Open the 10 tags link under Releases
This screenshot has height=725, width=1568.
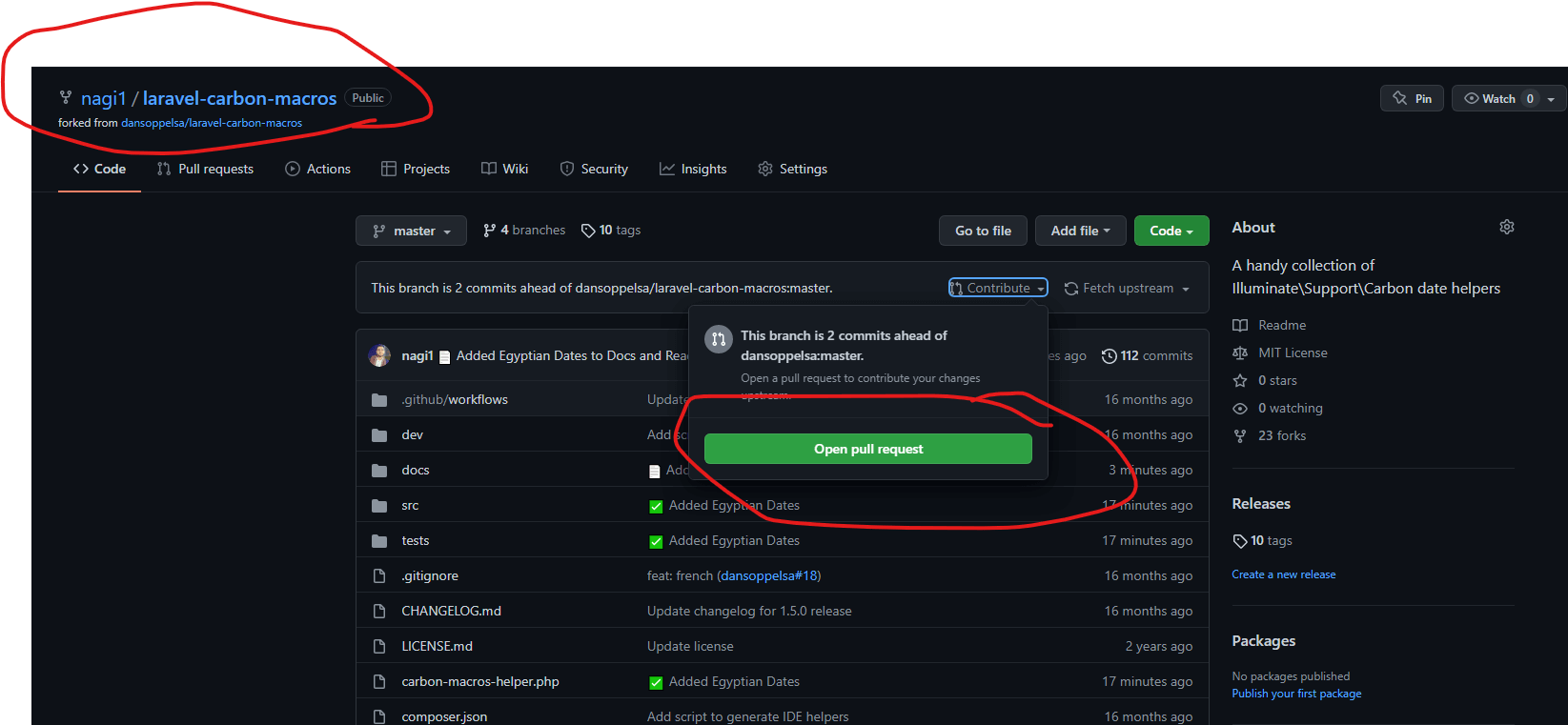(x=1262, y=540)
